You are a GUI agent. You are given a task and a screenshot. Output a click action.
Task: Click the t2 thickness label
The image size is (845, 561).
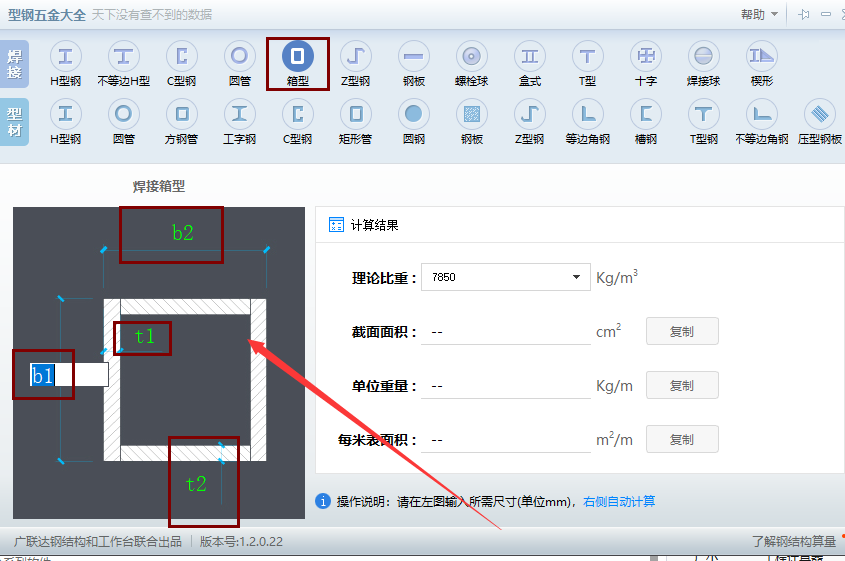click(x=196, y=484)
